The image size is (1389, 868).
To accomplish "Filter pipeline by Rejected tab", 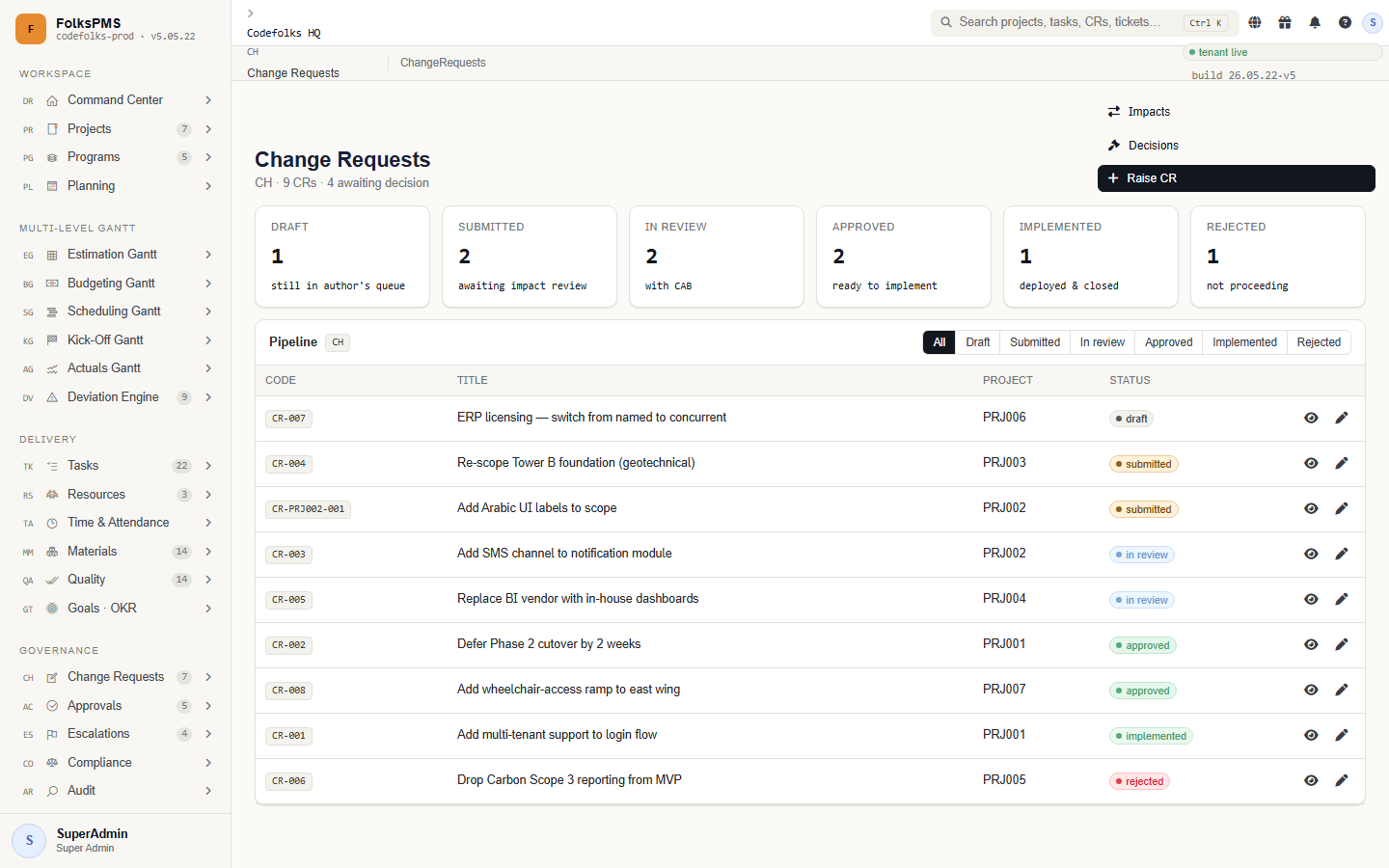I will coord(1319,342).
